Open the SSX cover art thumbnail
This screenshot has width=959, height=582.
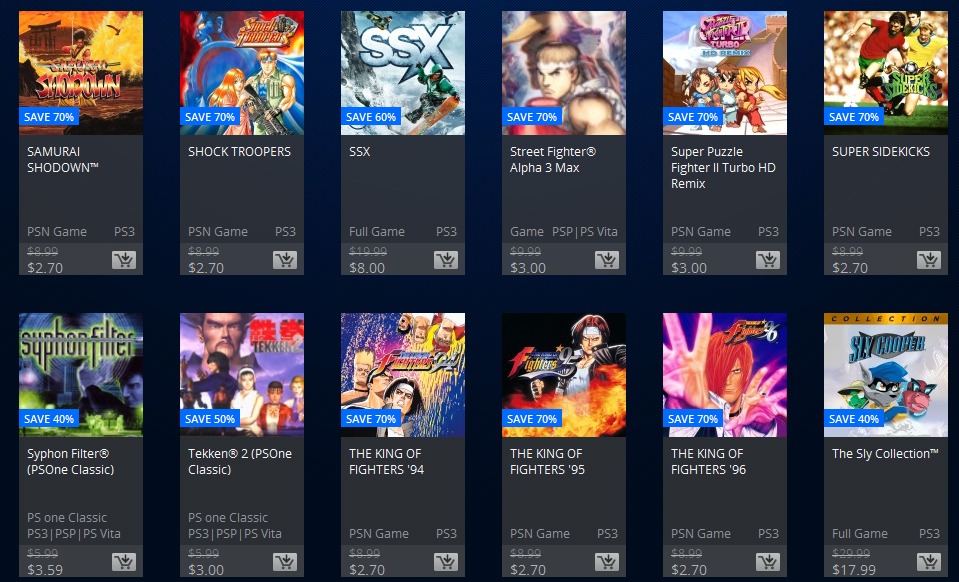[402, 73]
